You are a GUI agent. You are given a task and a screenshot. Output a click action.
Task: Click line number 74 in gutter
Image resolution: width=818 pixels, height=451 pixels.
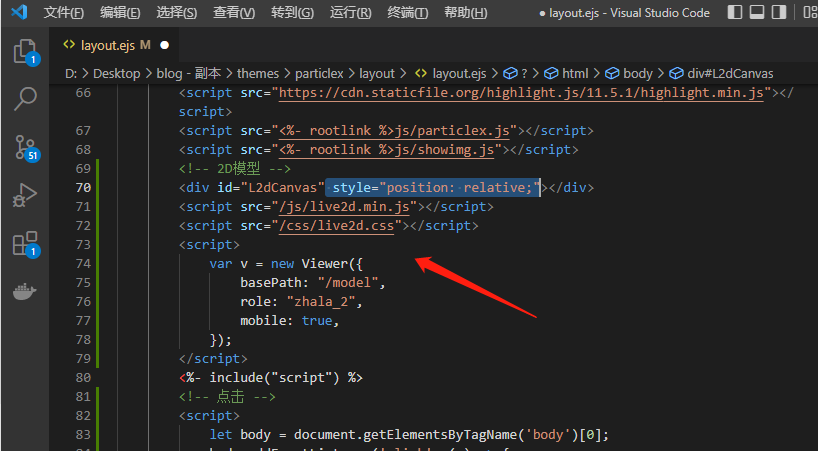click(x=83, y=263)
